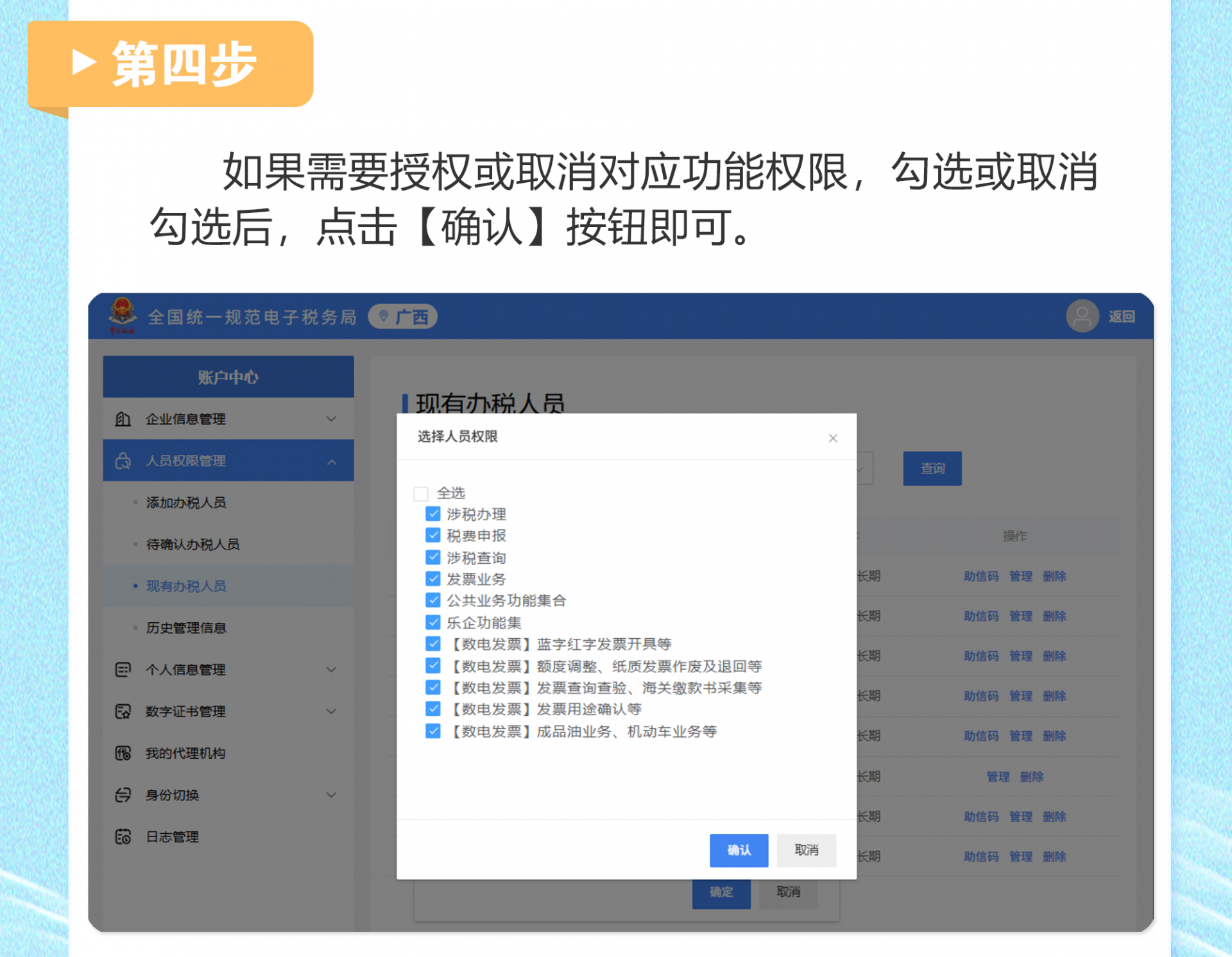Click the user avatar icon

pyautogui.click(x=1082, y=316)
